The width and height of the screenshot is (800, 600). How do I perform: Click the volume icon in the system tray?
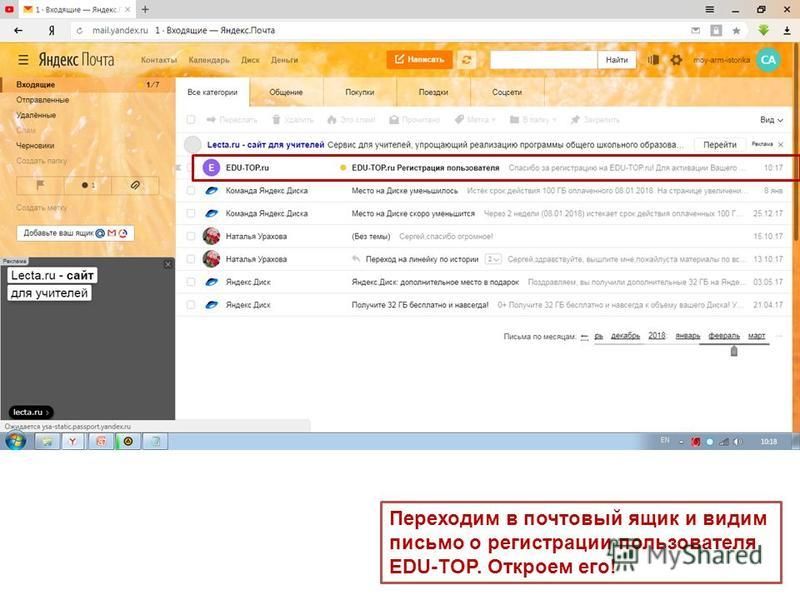point(738,441)
